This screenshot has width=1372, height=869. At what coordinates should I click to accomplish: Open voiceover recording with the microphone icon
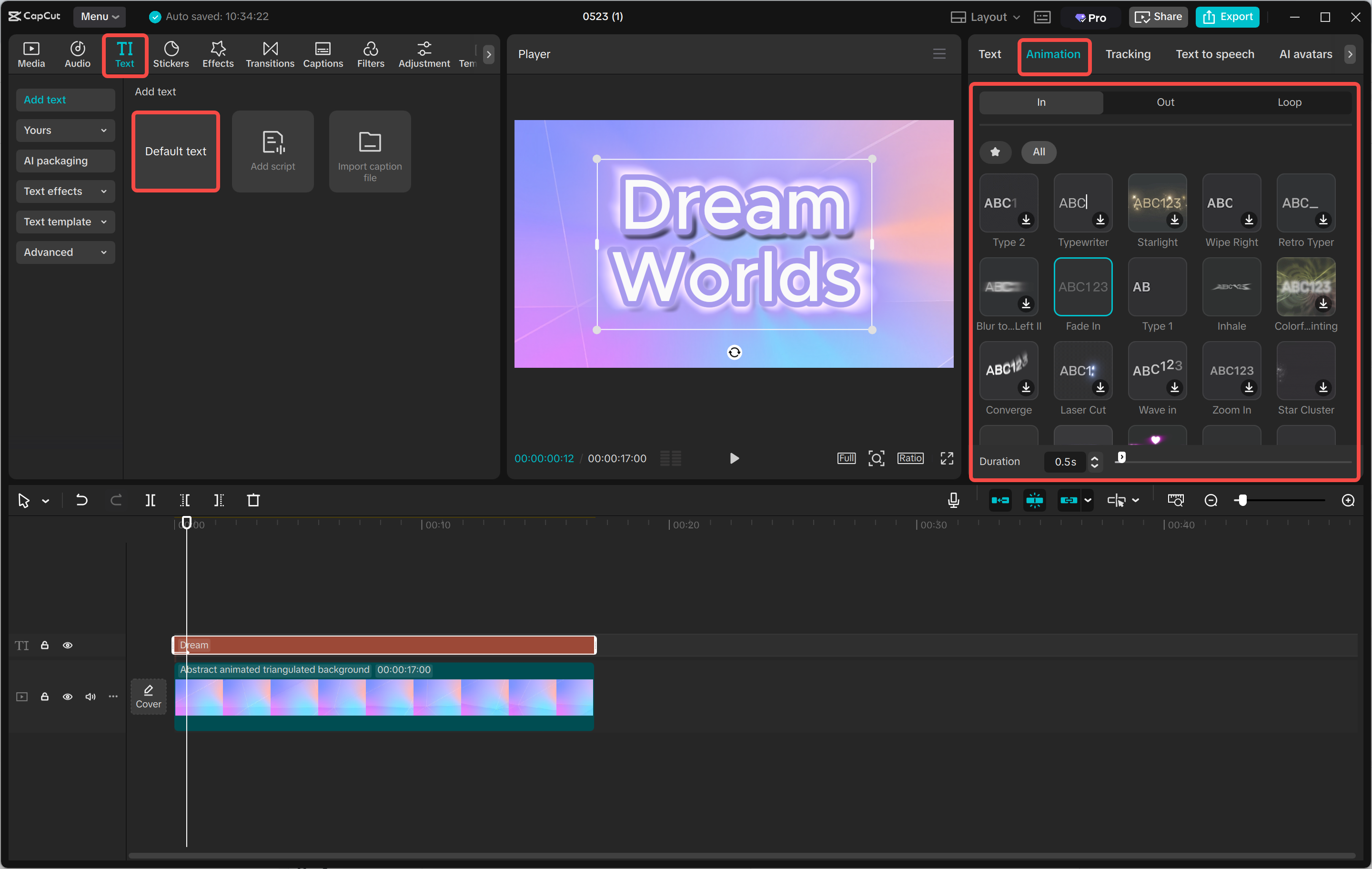(x=953, y=500)
